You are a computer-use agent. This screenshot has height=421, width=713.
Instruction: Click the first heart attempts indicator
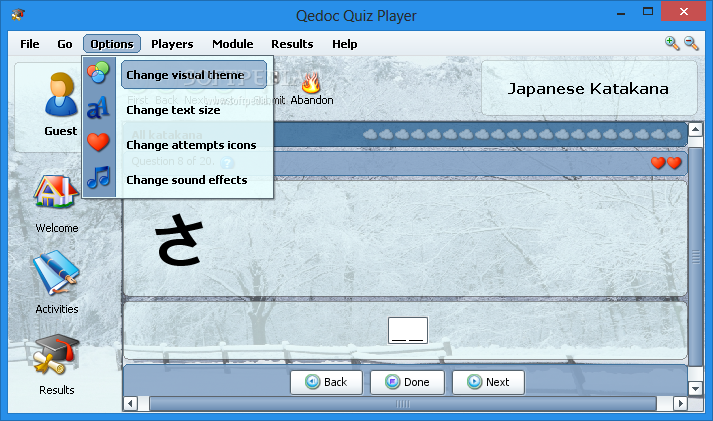[658, 162]
